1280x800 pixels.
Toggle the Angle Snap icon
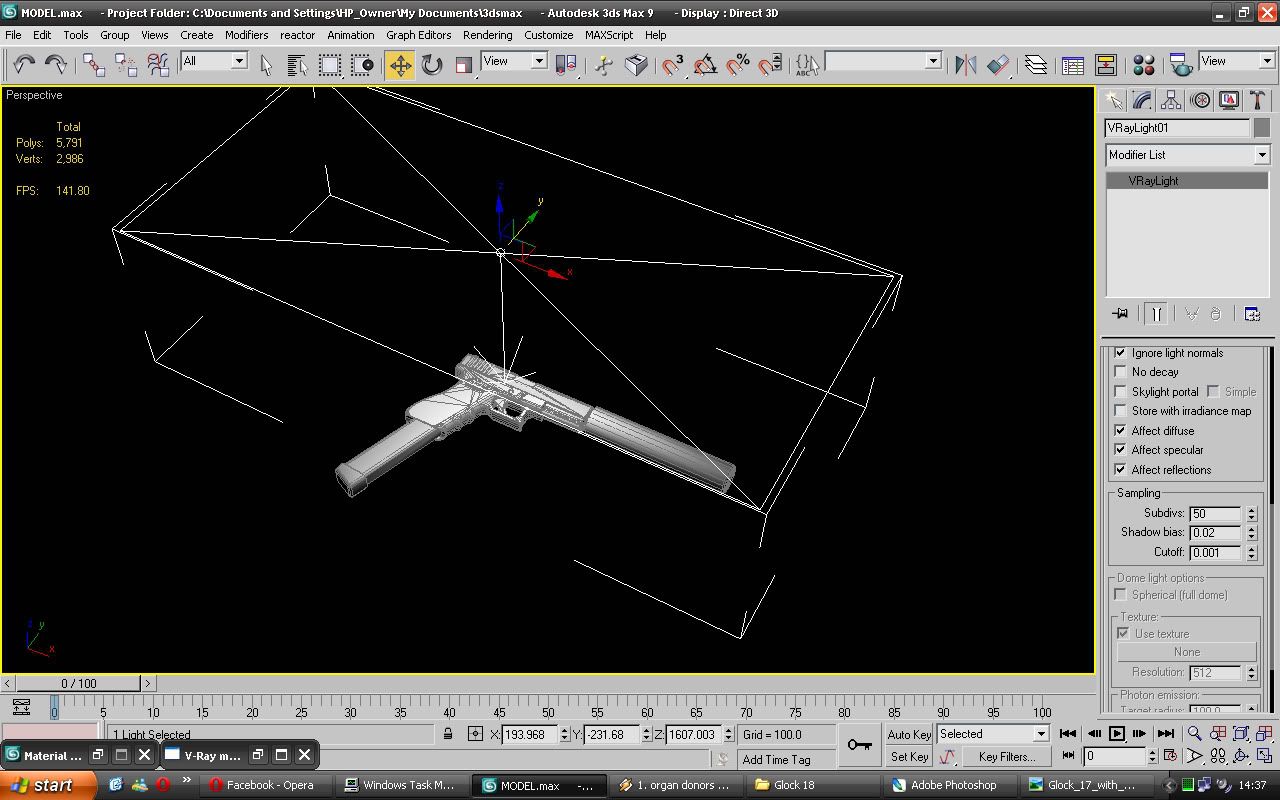click(705, 65)
